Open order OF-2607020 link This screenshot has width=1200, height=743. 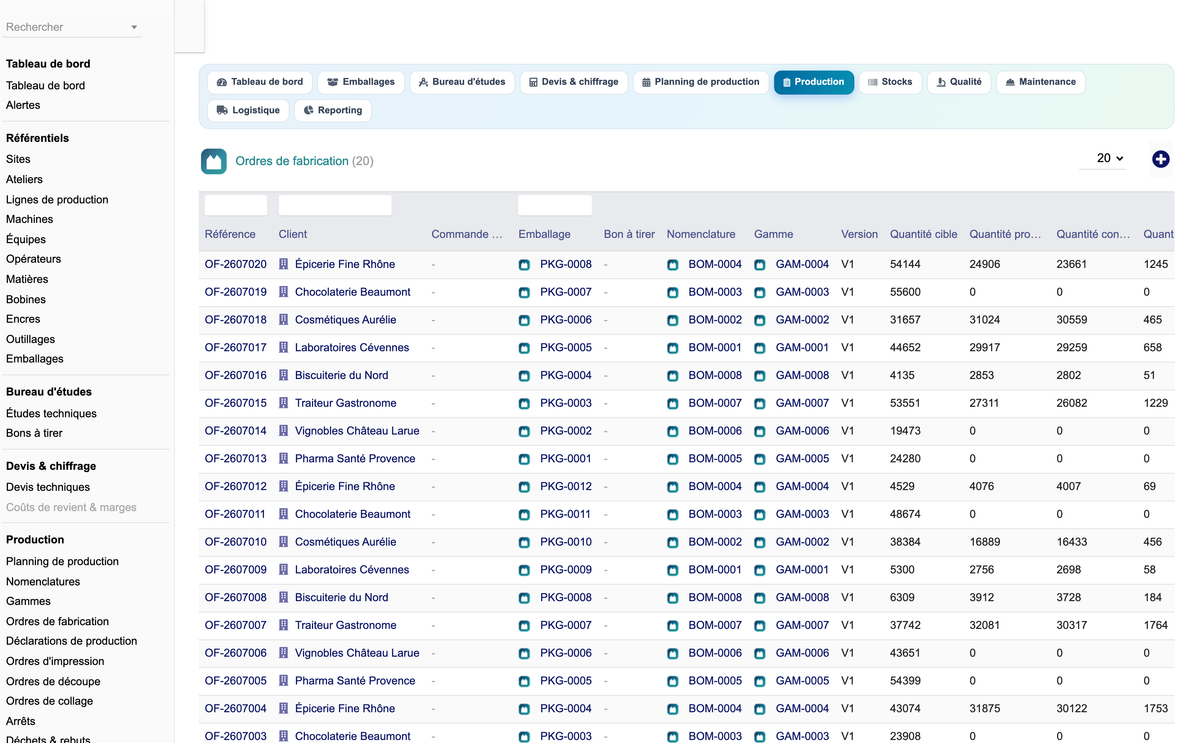point(236,264)
